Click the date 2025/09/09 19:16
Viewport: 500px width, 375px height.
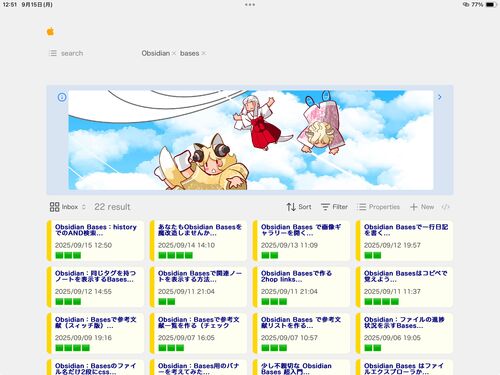tap(83, 338)
